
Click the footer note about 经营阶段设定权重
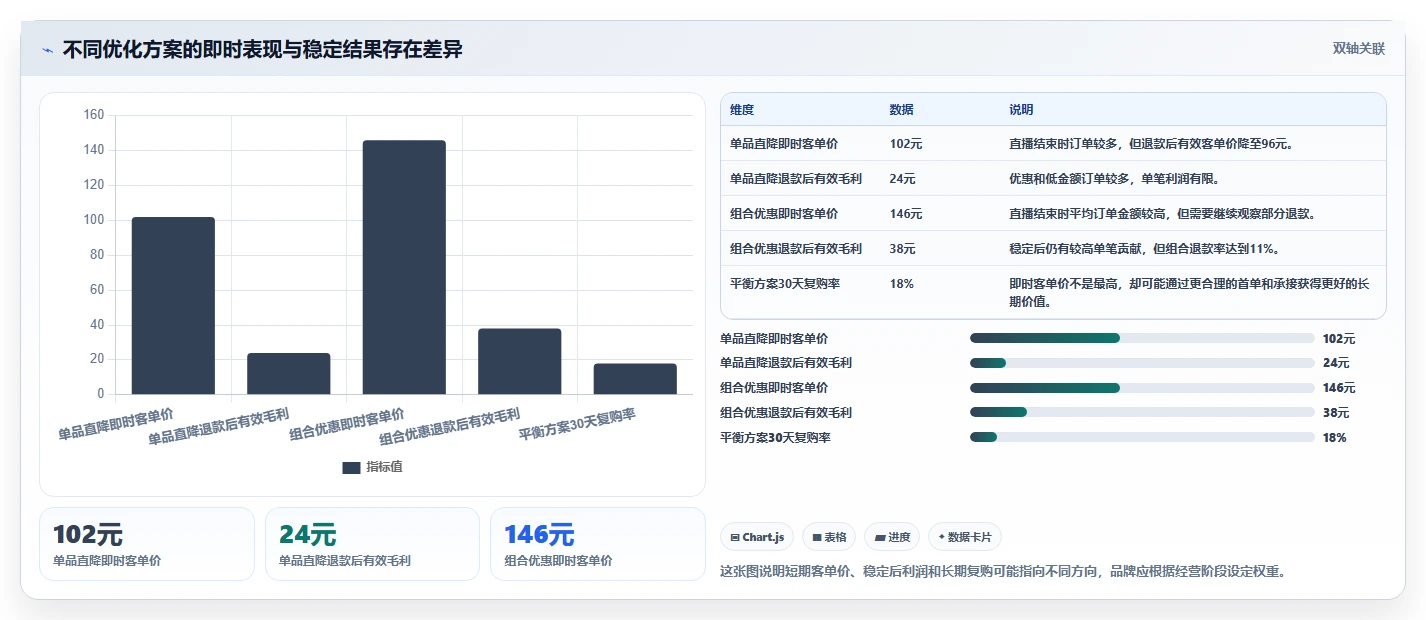pyautogui.click(x=1002, y=571)
